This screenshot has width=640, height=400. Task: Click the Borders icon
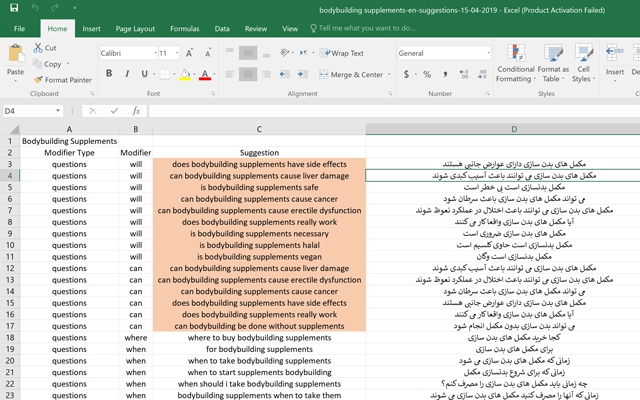click(165, 74)
